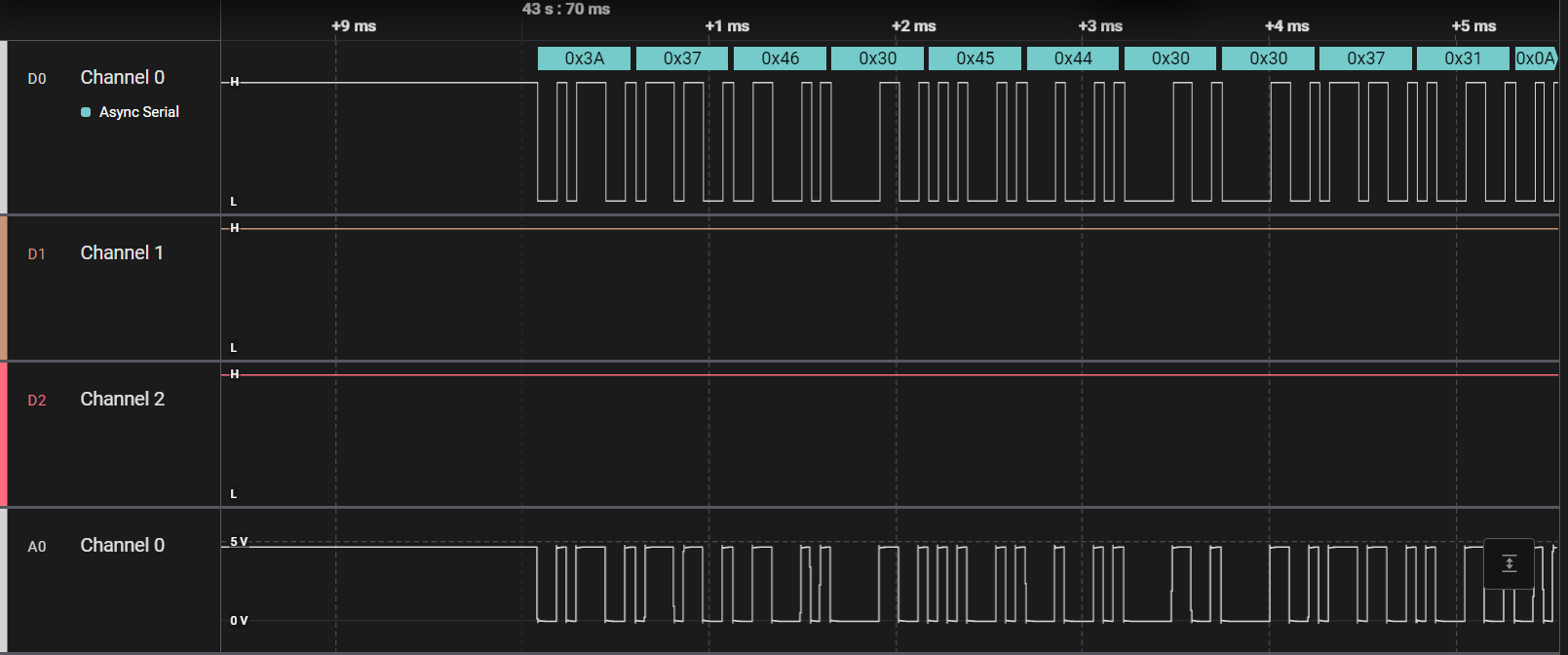Select the Channel 2 name label
This screenshot has width=1568, height=655.
click(x=122, y=399)
